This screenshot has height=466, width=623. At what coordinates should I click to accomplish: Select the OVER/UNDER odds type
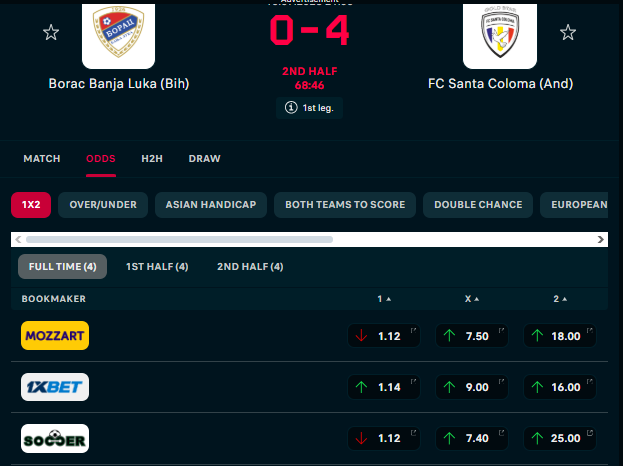click(103, 205)
